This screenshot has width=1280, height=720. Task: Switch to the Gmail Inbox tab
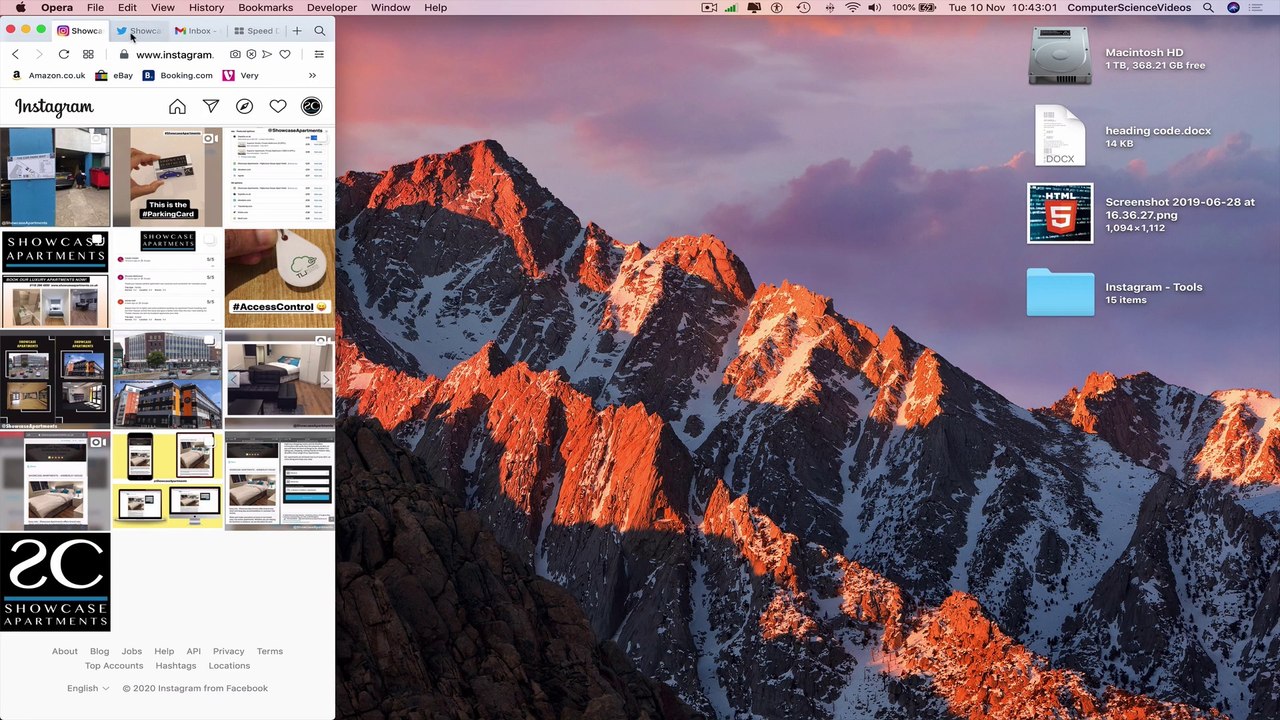pyautogui.click(x=197, y=31)
